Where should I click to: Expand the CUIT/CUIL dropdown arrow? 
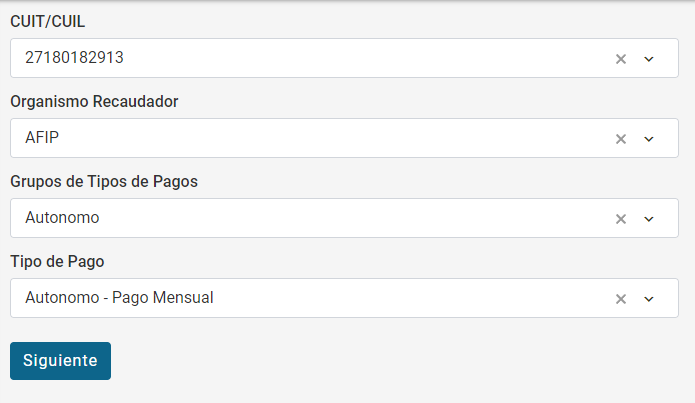click(648, 59)
